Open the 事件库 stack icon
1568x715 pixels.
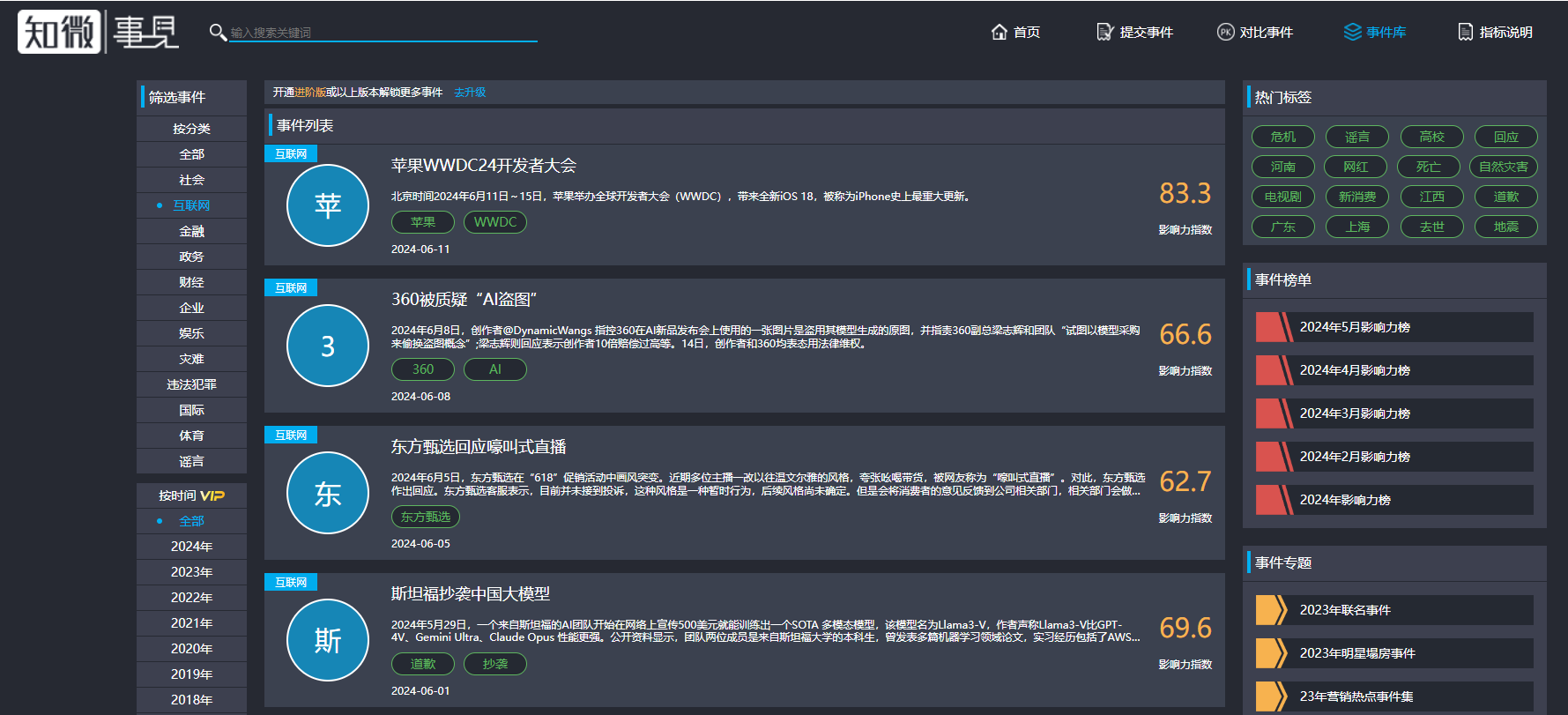point(1352,33)
